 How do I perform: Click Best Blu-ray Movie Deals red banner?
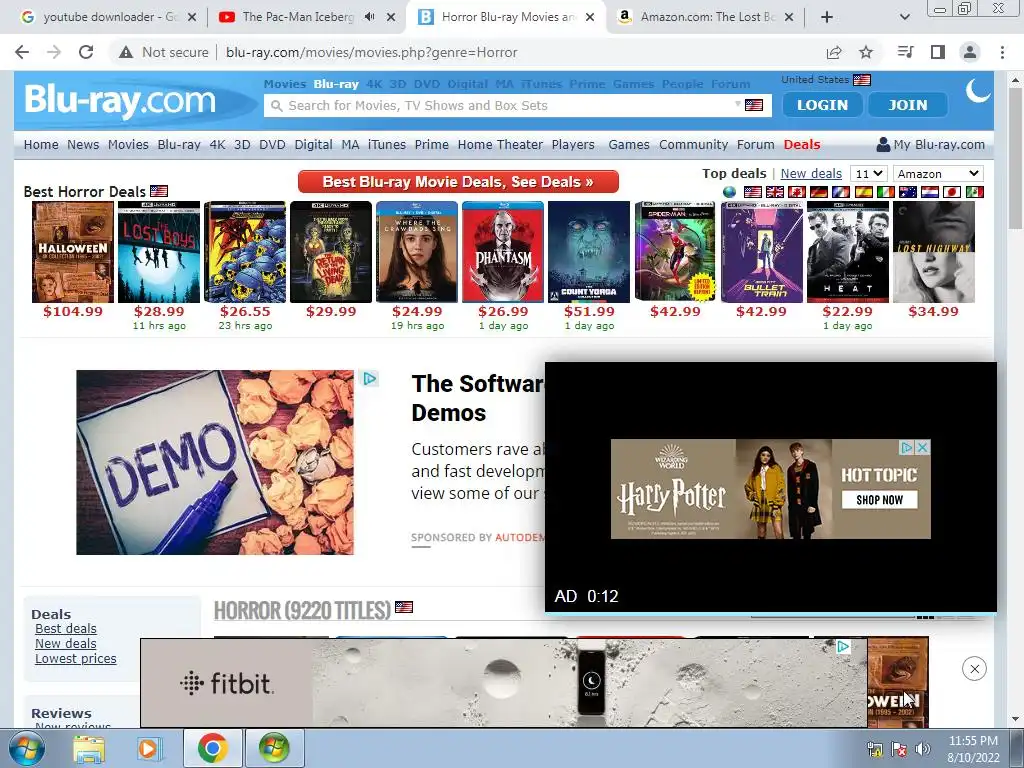tap(458, 182)
